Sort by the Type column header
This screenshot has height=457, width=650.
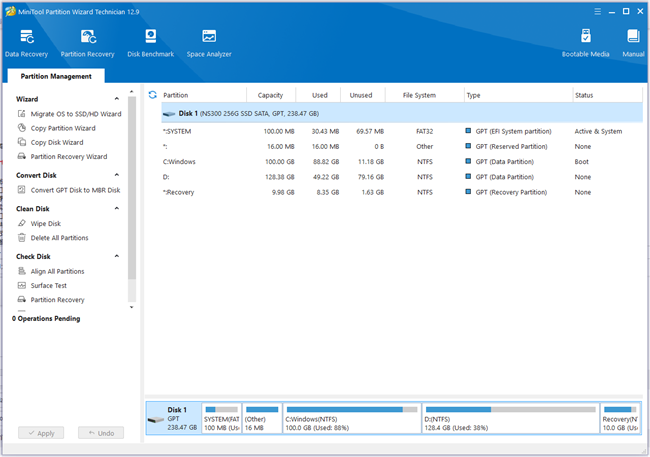click(518, 95)
